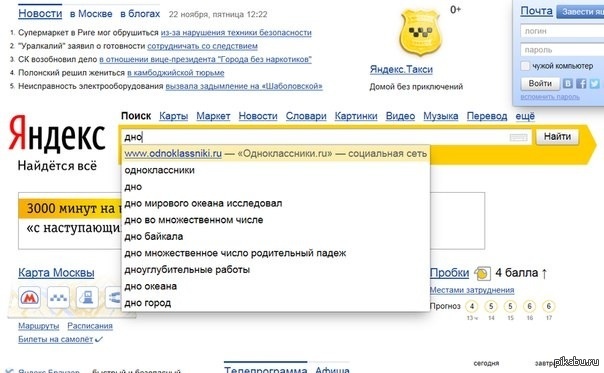Open the Словари service tab
This screenshot has height=373, width=604.
(306, 116)
